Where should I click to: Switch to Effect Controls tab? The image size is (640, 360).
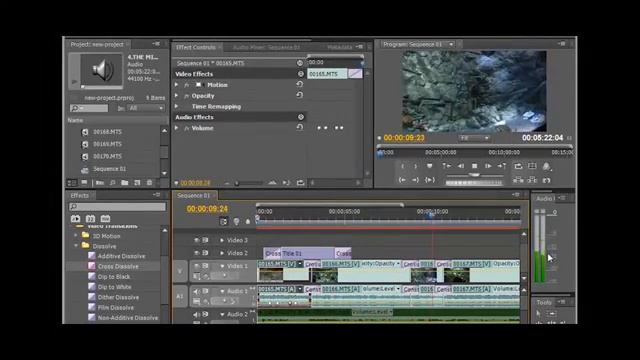click(x=196, y=47)
